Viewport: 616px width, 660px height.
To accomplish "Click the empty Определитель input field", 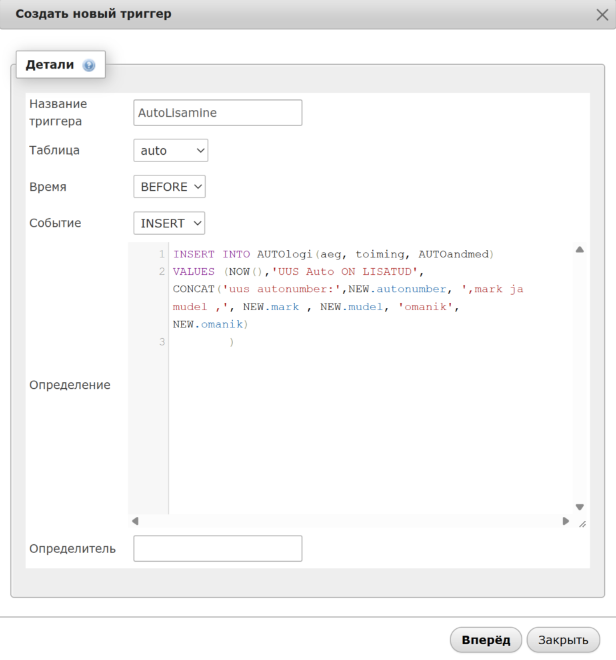I will click(217, 548).
